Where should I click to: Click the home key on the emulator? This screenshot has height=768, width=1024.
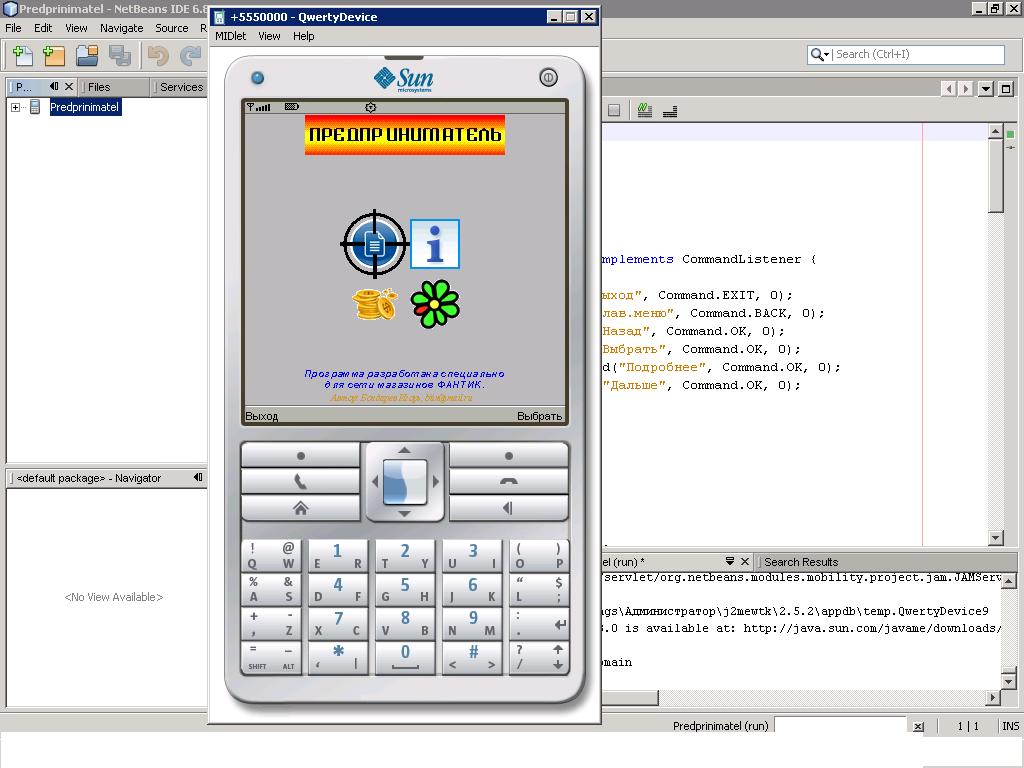300,508
